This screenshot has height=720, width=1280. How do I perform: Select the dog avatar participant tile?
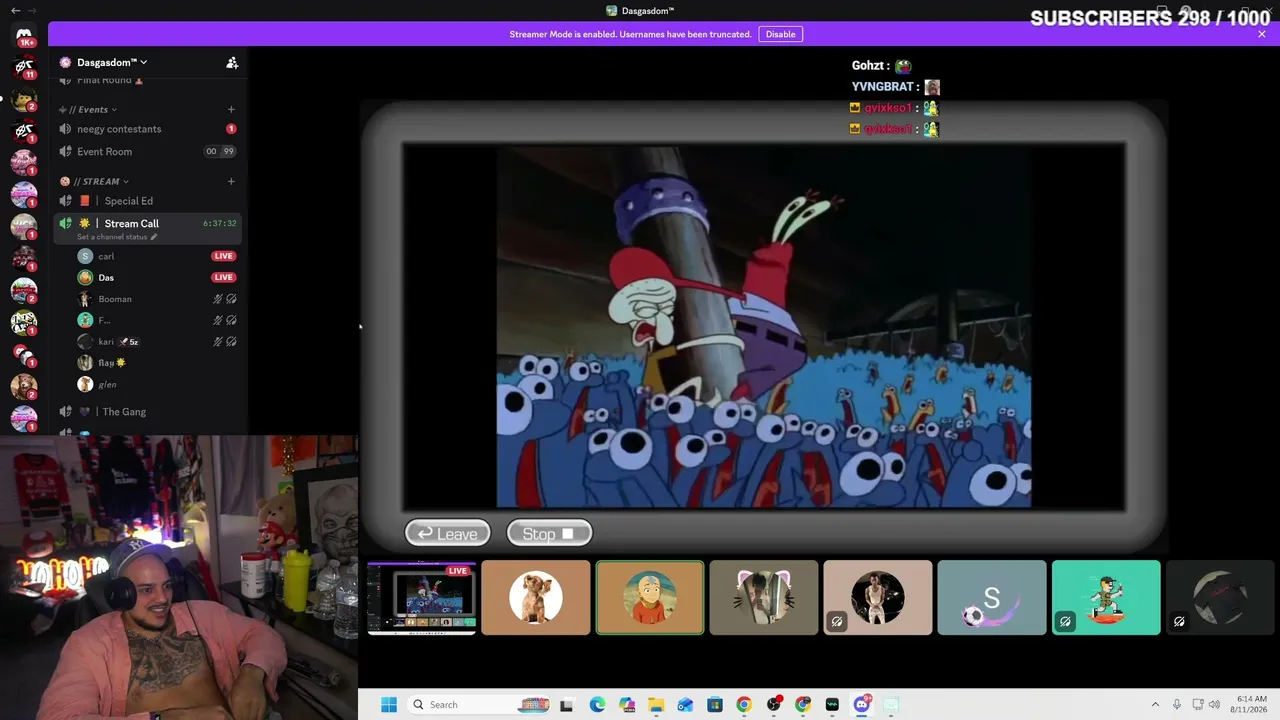coord(536,598)
